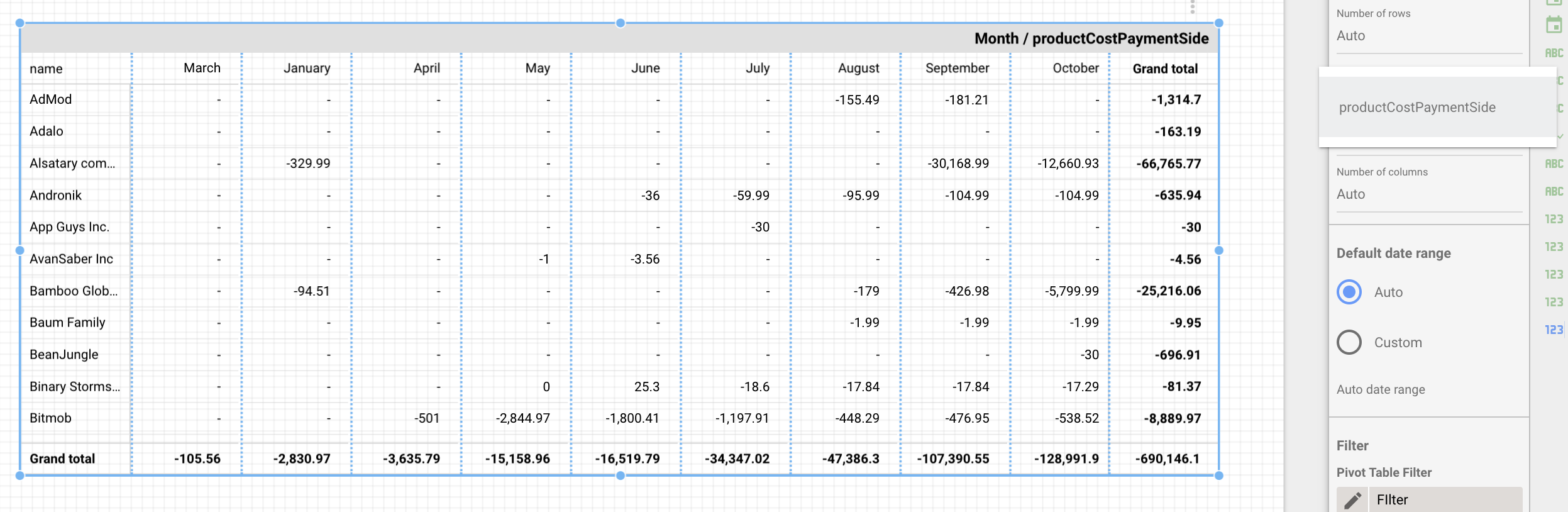The height and width of the screenshot is (512, 1568).
Task: Click the Grand total row label
Action: pyautogui.click(x=62, y=459)
